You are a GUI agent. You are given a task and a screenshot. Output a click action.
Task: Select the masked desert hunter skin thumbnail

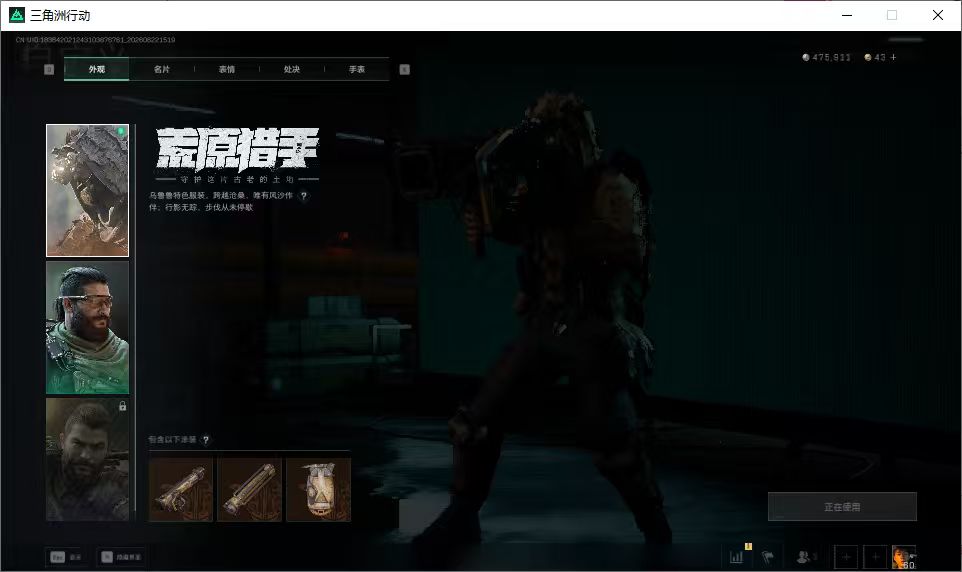coord(88,190)
